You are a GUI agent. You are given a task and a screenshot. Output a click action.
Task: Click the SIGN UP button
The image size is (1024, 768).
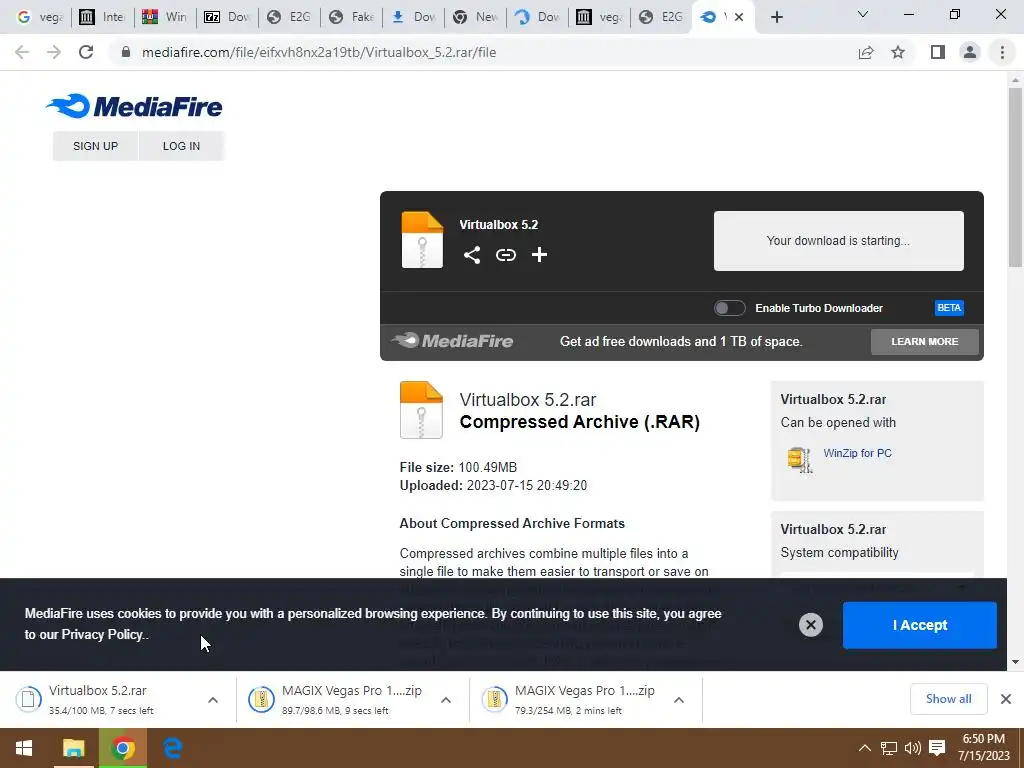tap(95, 146)
